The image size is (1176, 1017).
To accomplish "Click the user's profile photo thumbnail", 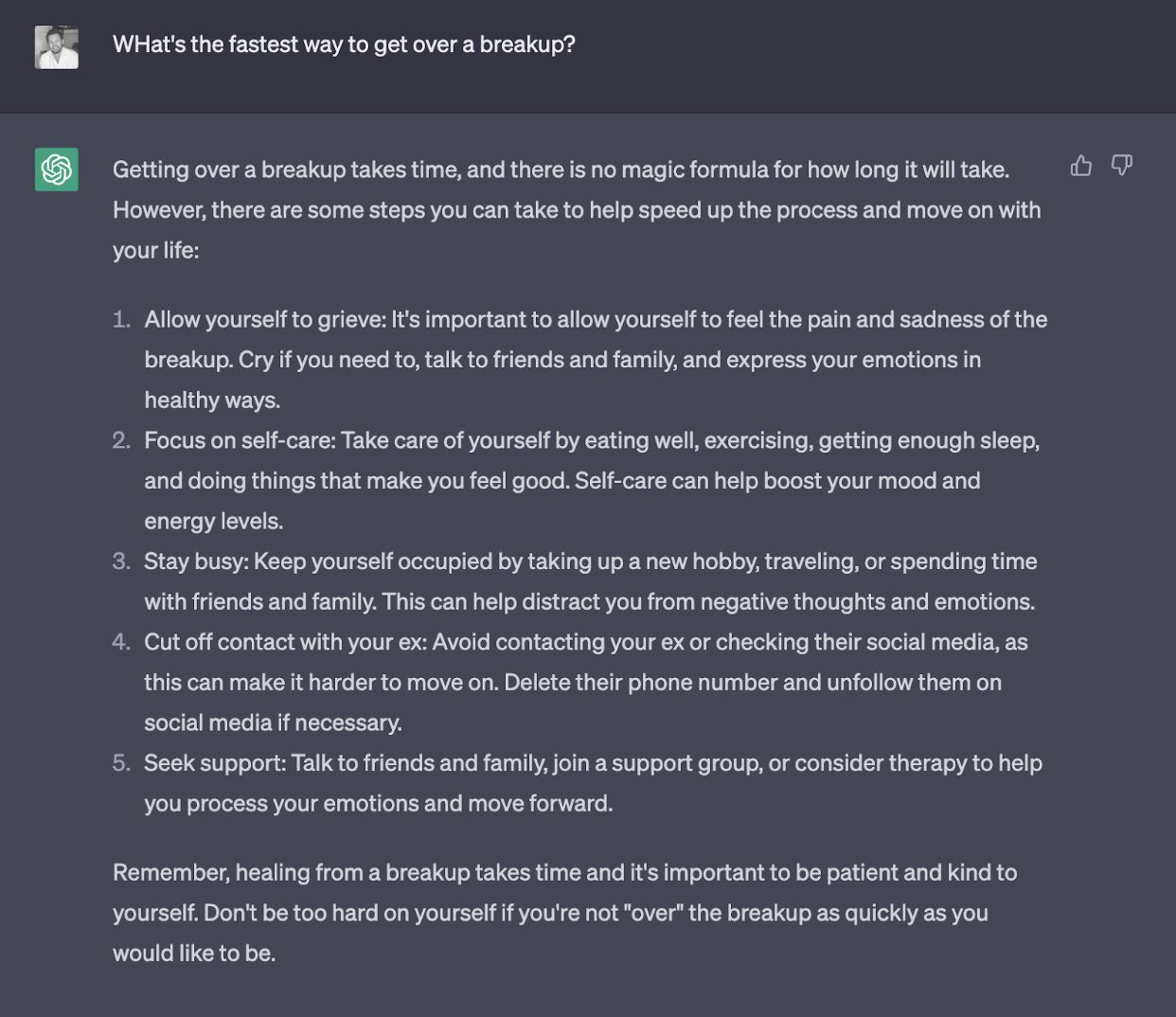I will (x=57, y=46).
